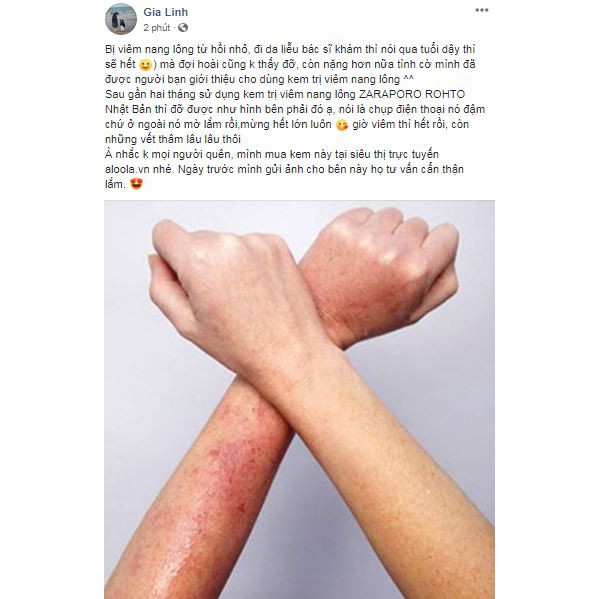This screenshot has width=599, height=599.
Task: Click the heart-eyes emoji after 'lắm.'
Action: [x=136, y=184]
